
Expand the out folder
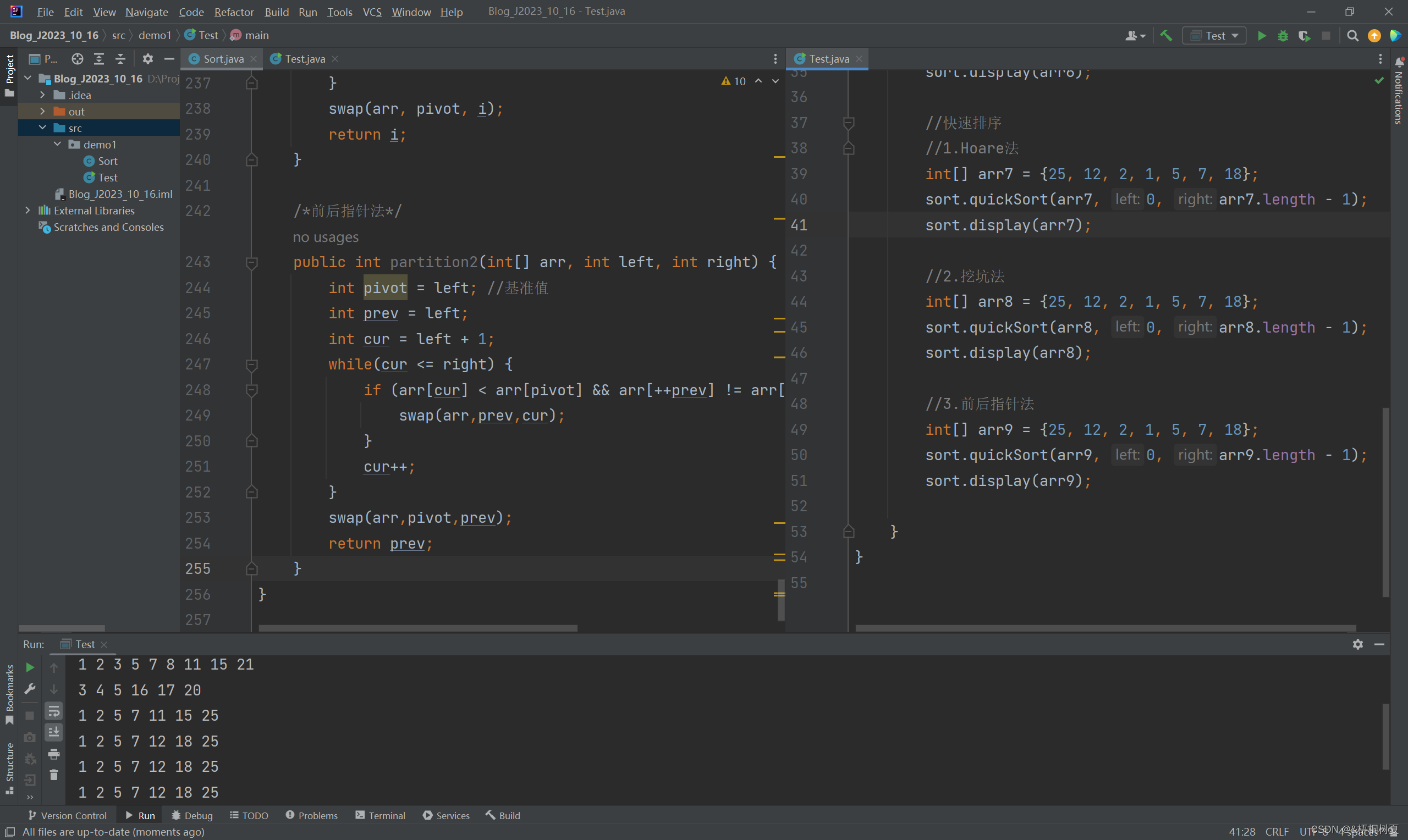coord(42,111)
